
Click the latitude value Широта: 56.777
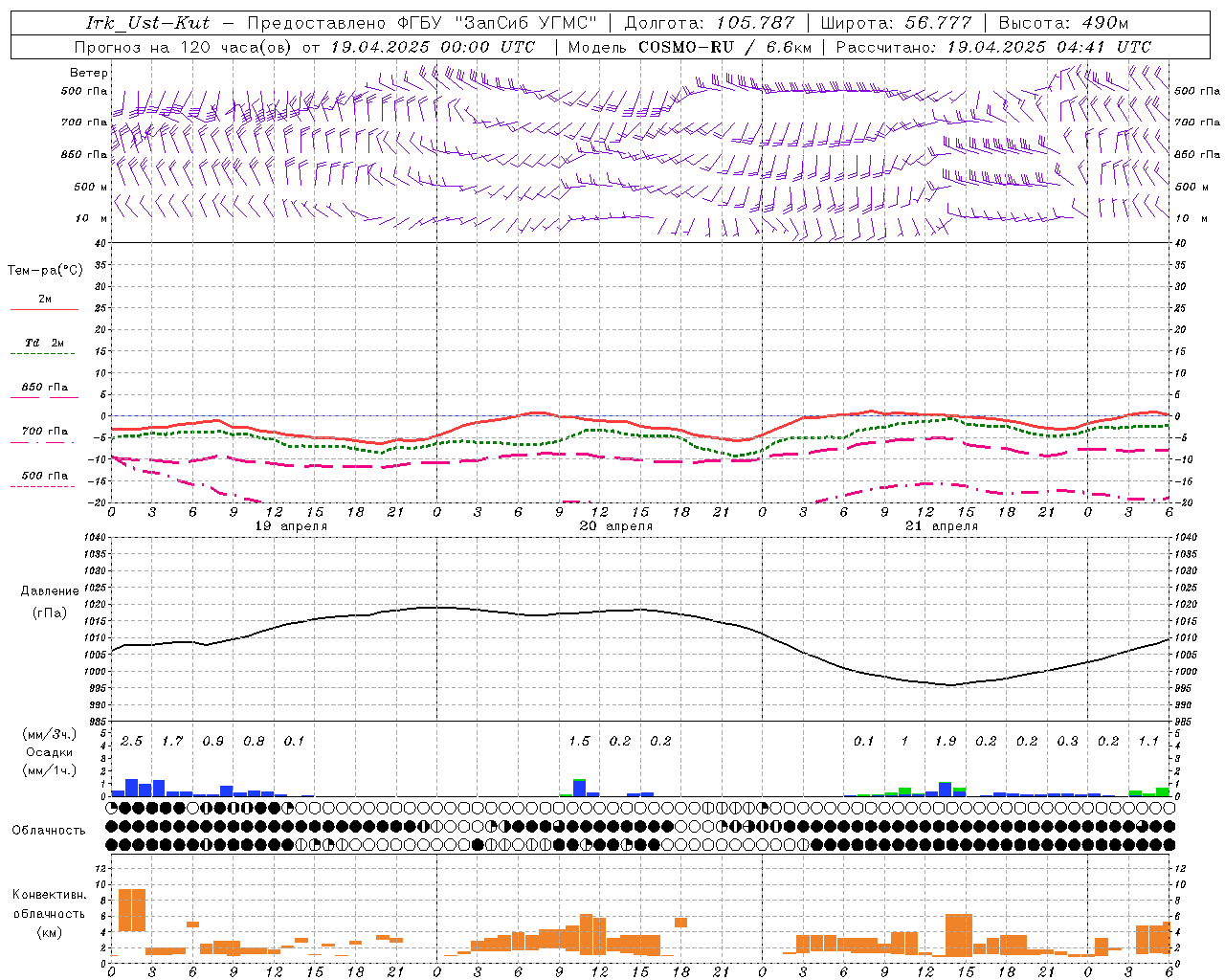(x=896, y=23)
